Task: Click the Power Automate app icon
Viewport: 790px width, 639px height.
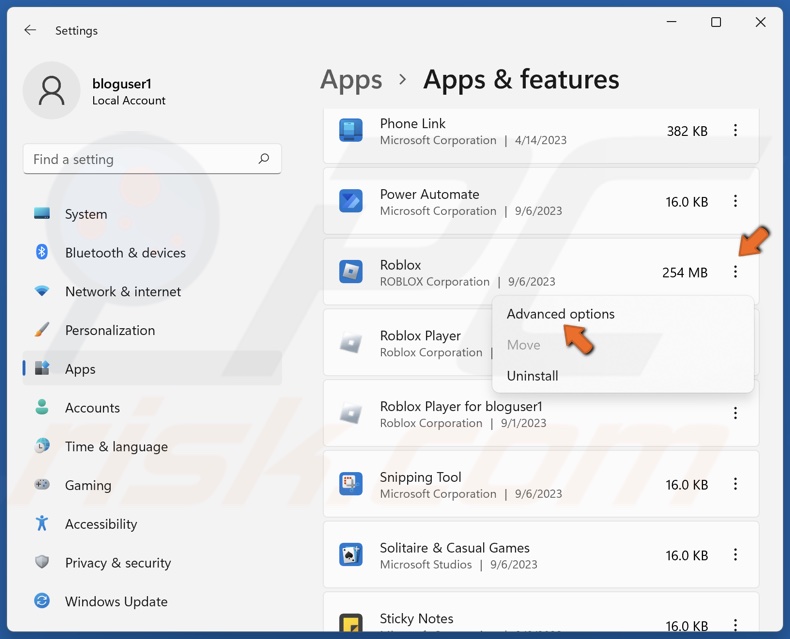Action: (x=351, y=201)
